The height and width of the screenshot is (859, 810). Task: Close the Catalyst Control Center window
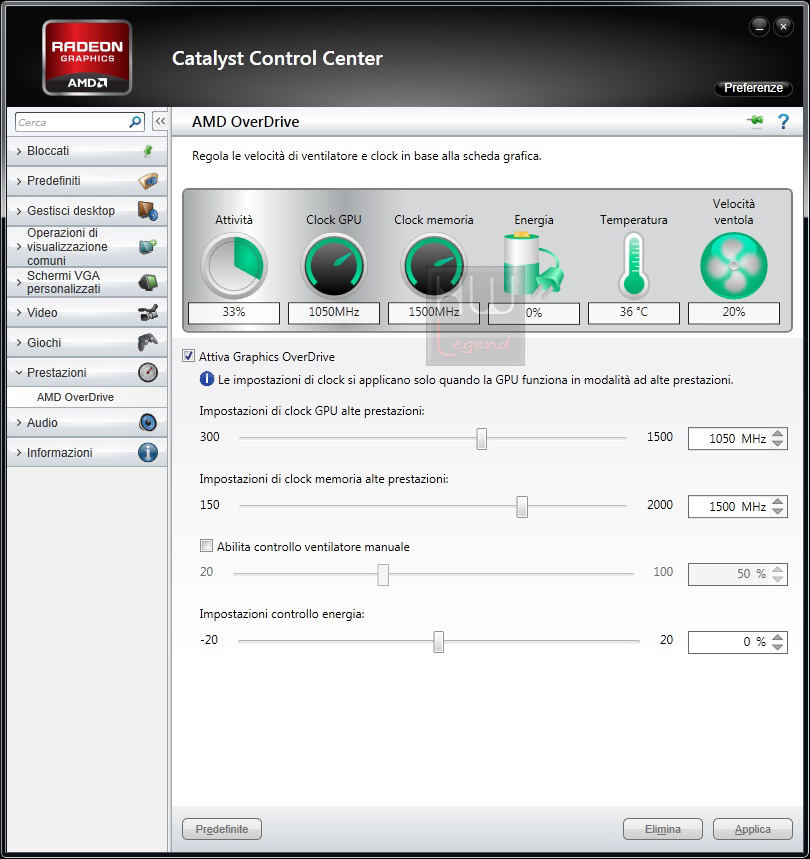click(784, 26)
